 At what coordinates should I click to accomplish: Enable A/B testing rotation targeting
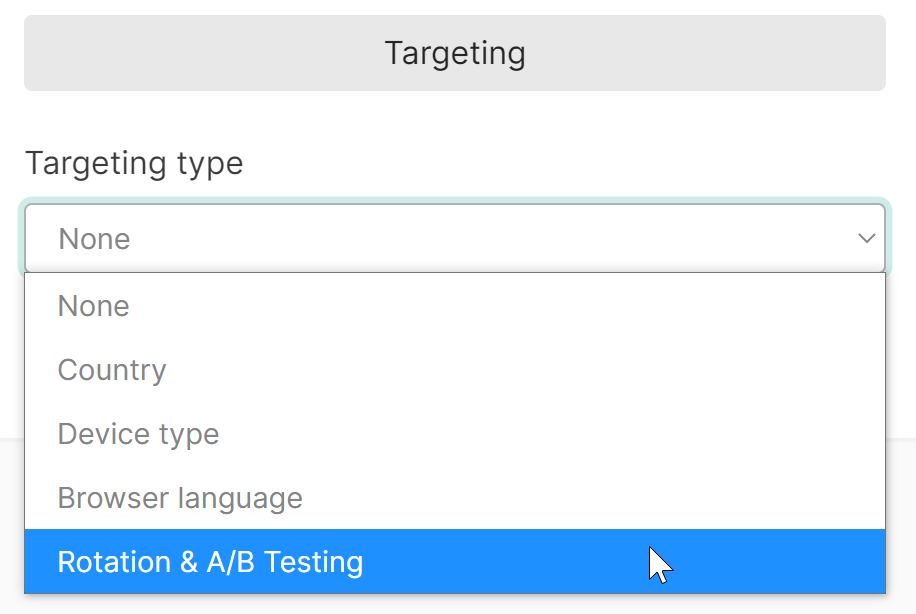454,561
